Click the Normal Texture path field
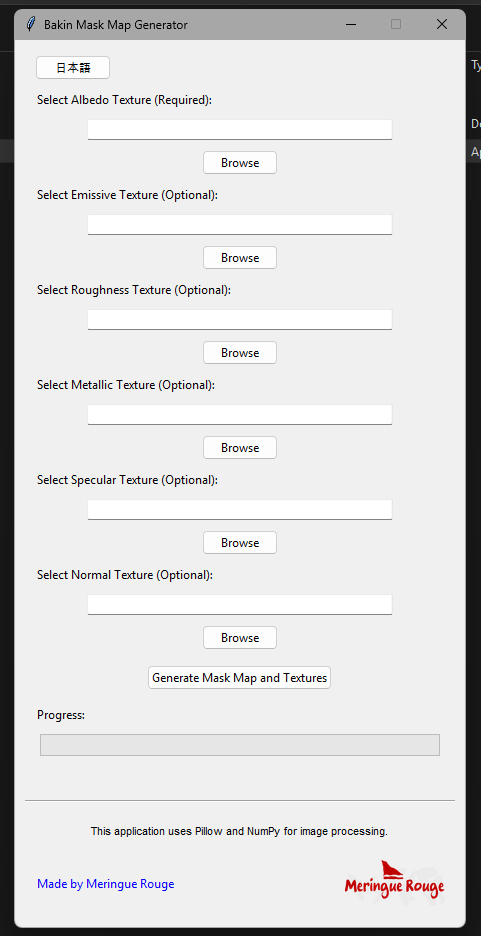 [240, 604]
